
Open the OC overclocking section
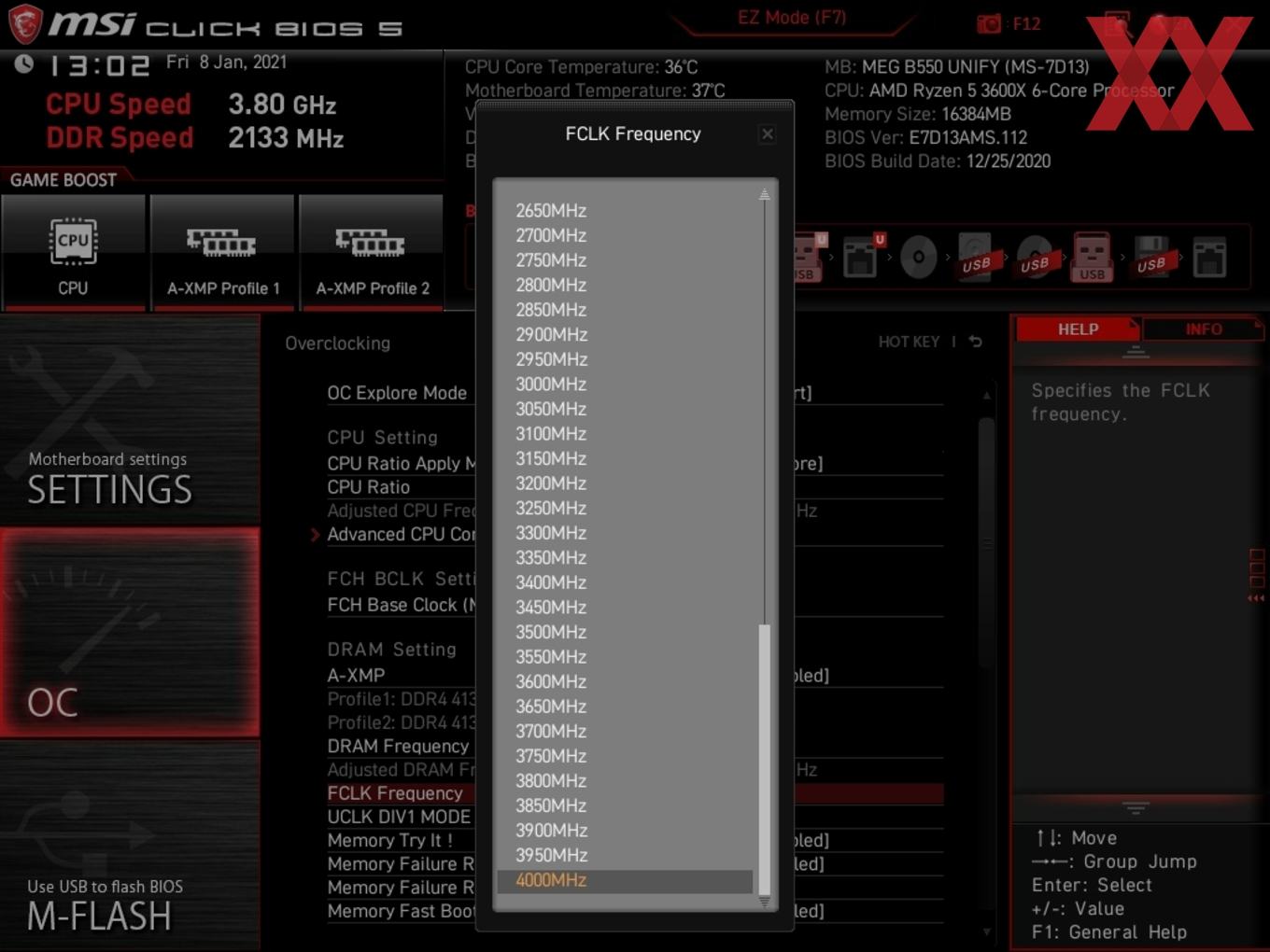(130, 633)
